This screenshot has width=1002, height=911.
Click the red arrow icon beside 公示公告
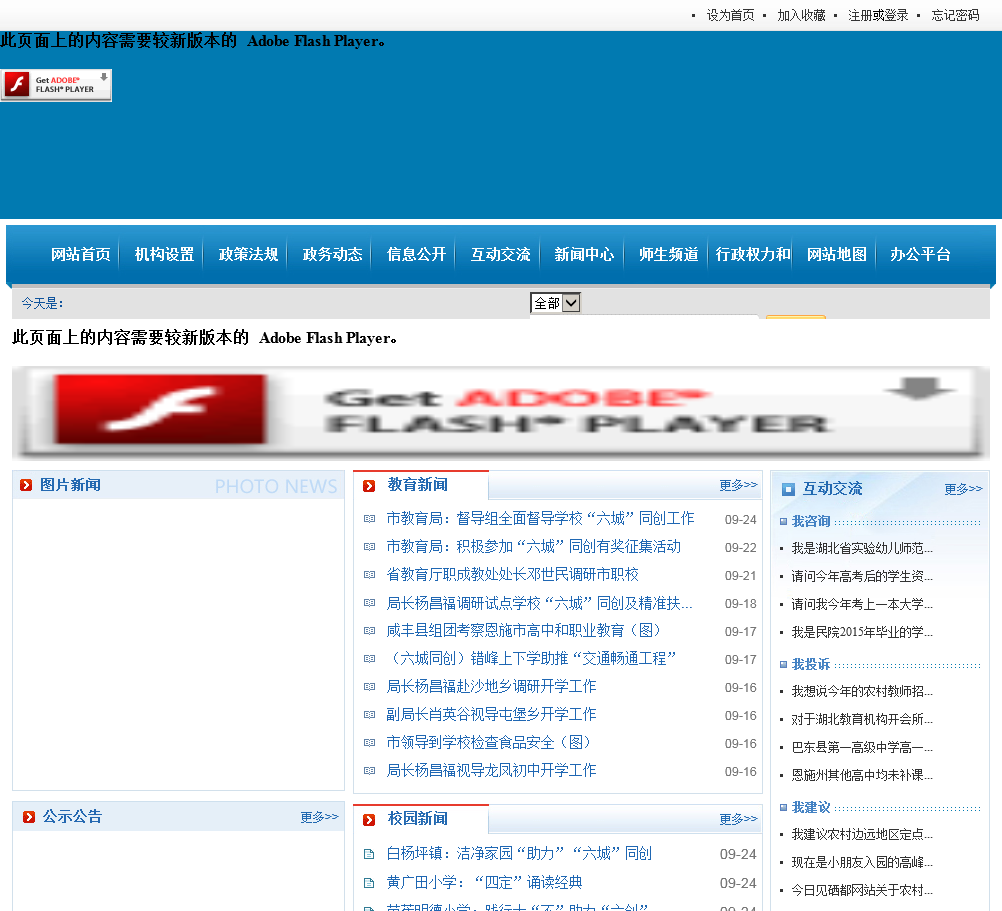click(29, 817)
